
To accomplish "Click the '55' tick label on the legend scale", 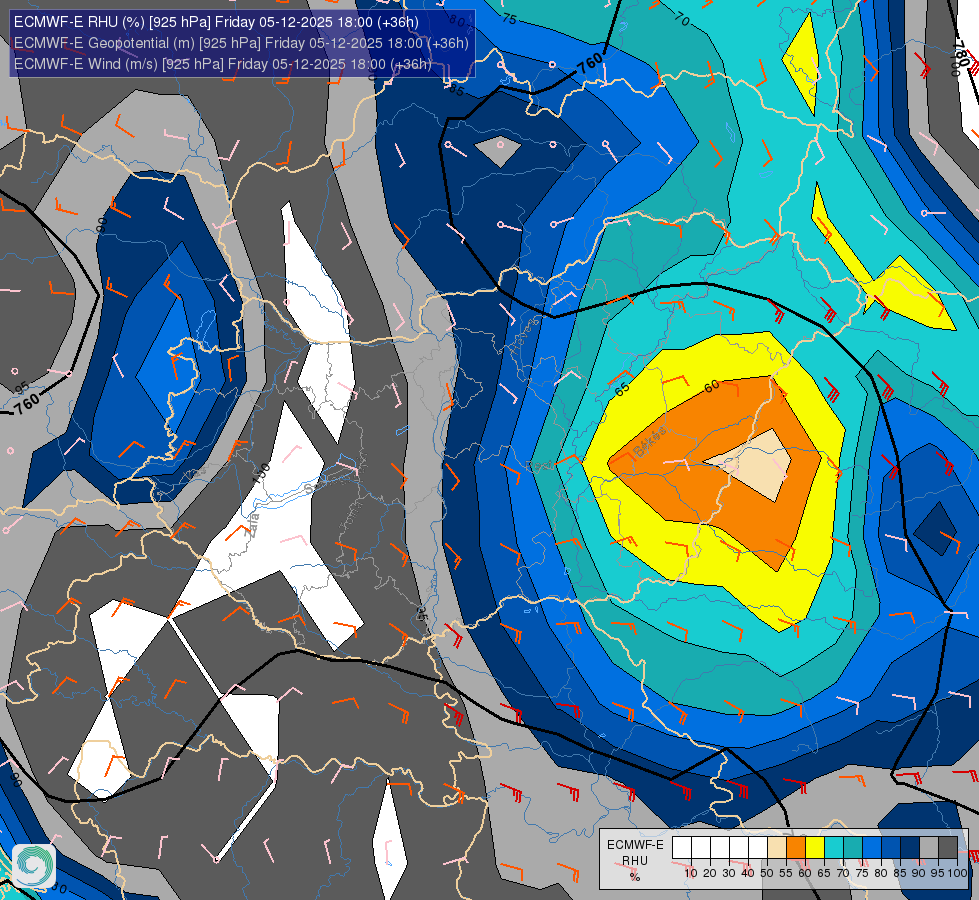I will click(x=786, y=873).
